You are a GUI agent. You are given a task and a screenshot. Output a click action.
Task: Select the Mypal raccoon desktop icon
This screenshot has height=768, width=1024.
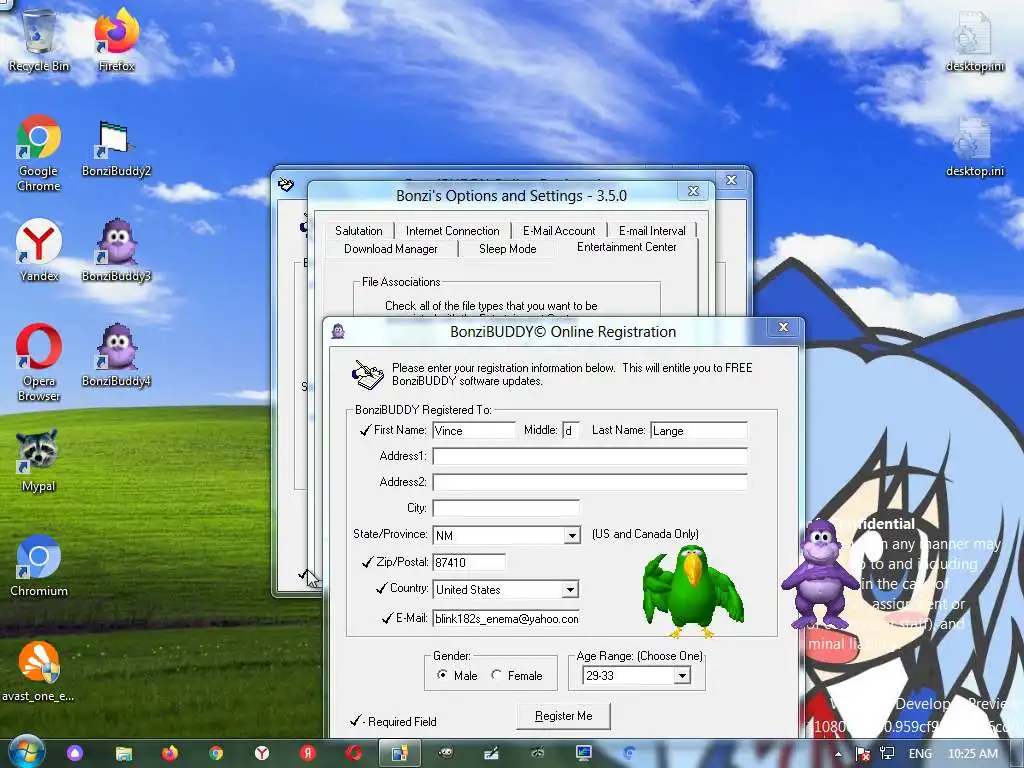pyautogui.click(x=38, y=460)
